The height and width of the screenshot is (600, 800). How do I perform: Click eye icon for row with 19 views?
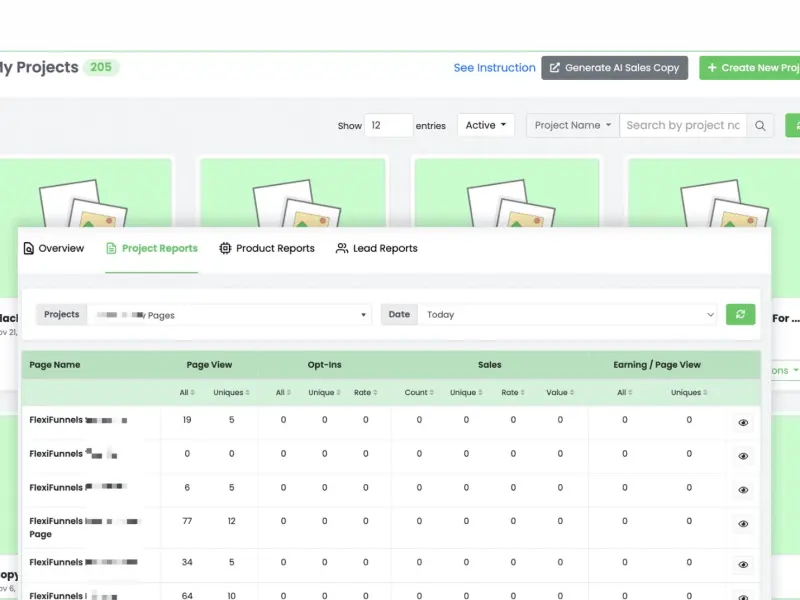[743, 422]
